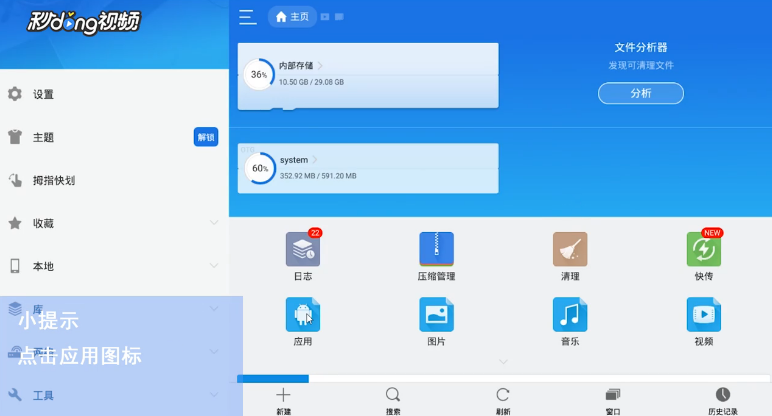
Task: Click the 352.92 MB / 591.20 MB text
Action: (x=318, y=176)
